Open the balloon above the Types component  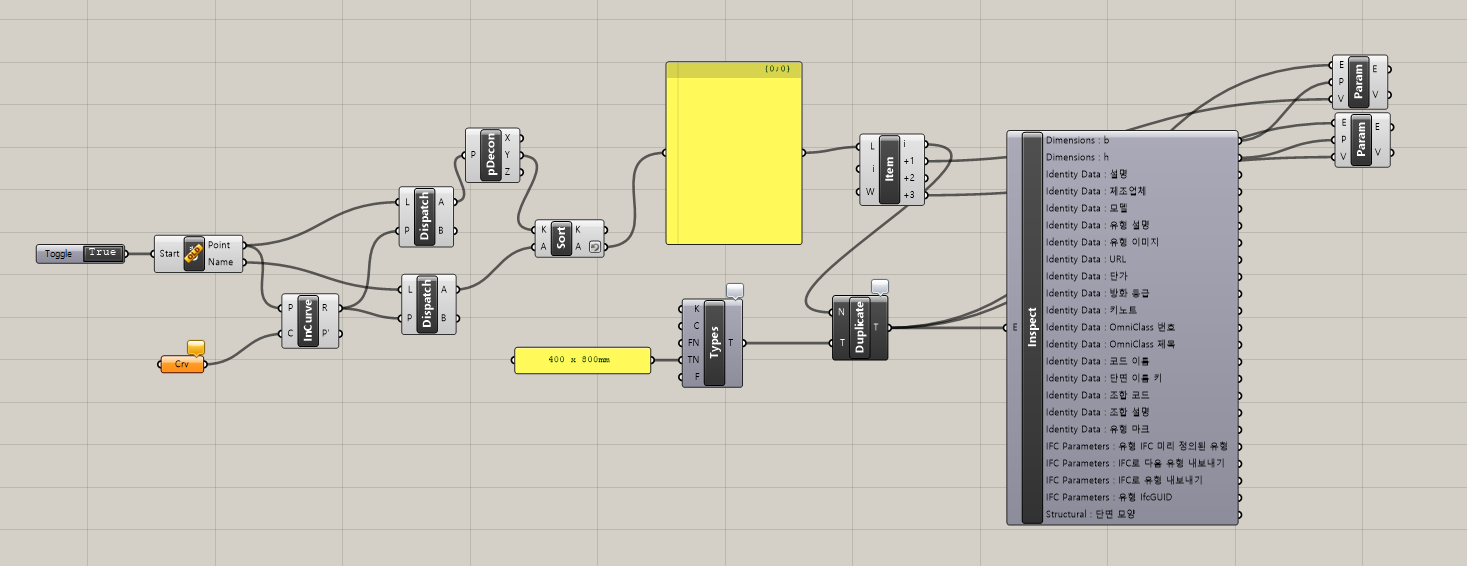735,290
